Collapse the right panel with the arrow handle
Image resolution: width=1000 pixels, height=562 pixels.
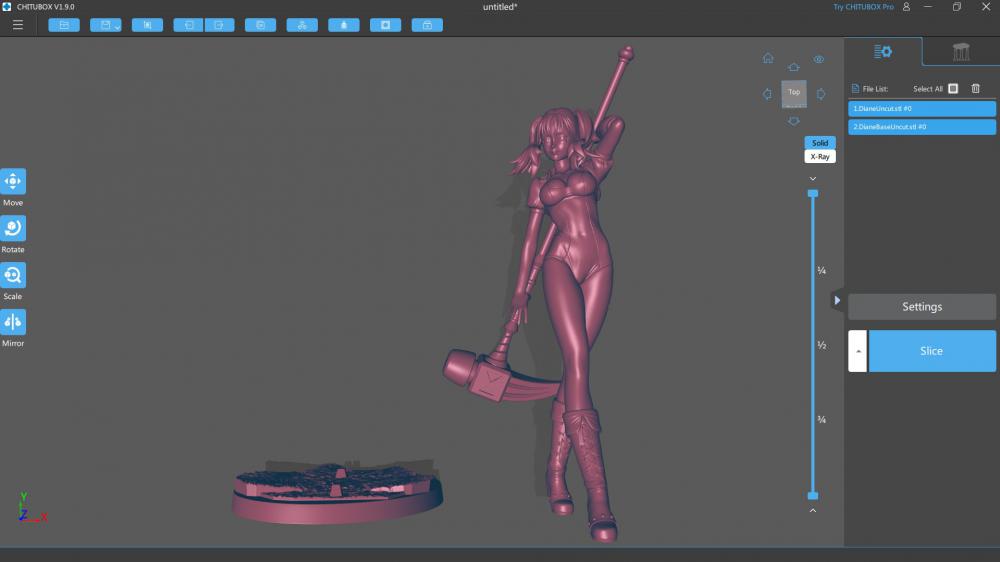(x=837, y=300)
